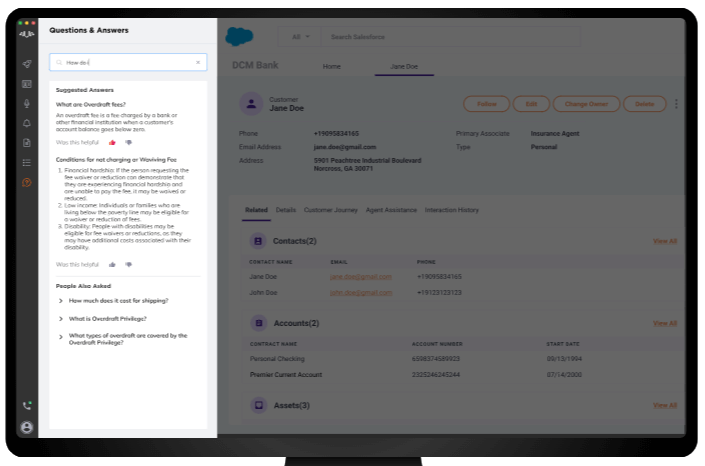Select the Jane Doe tab

tap(404, 66)
